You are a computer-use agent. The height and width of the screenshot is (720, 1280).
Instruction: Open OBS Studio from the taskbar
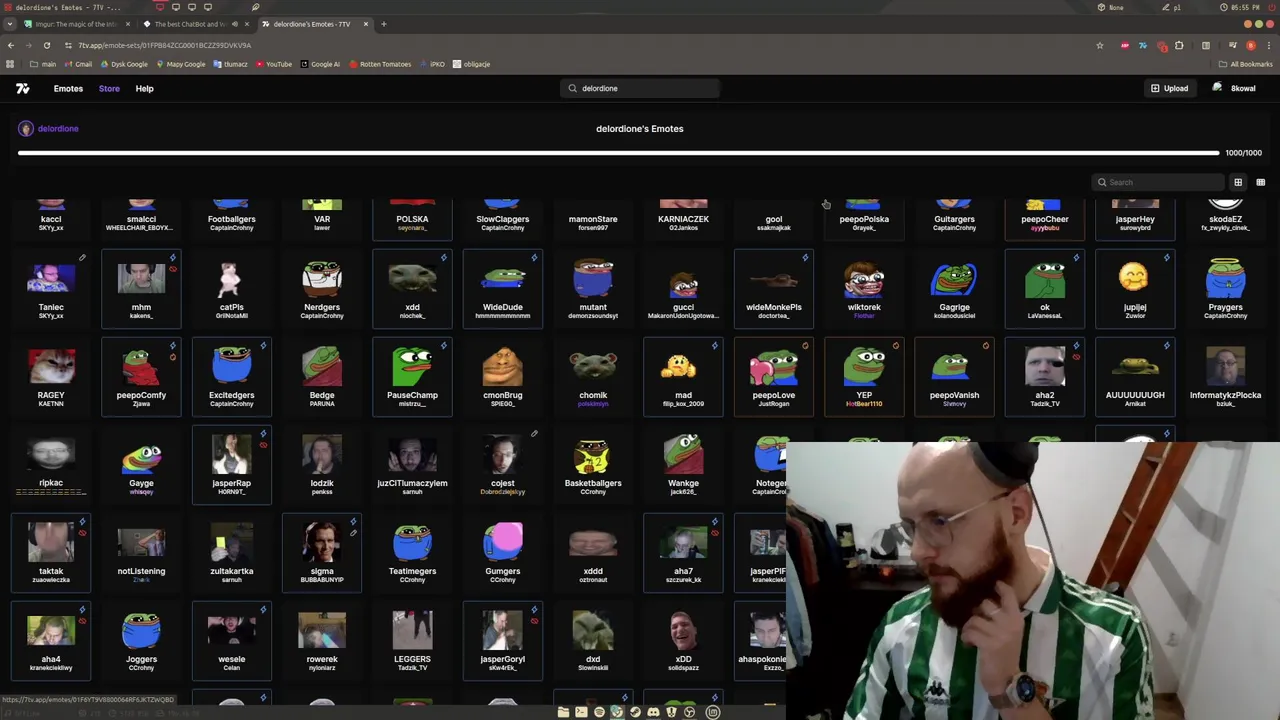pyautogui.click(x=689, y=712)
